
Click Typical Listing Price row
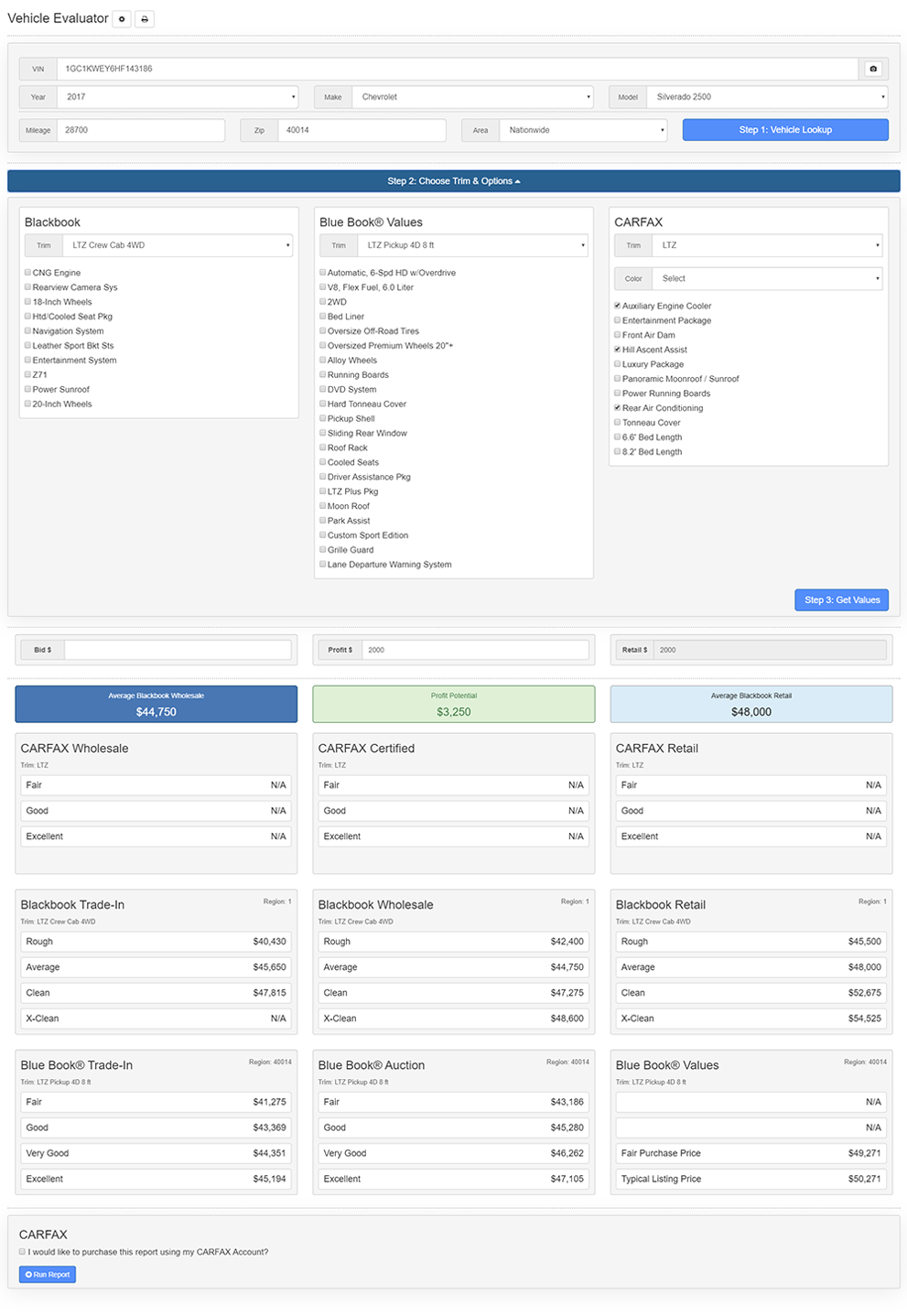(751, 1179)
